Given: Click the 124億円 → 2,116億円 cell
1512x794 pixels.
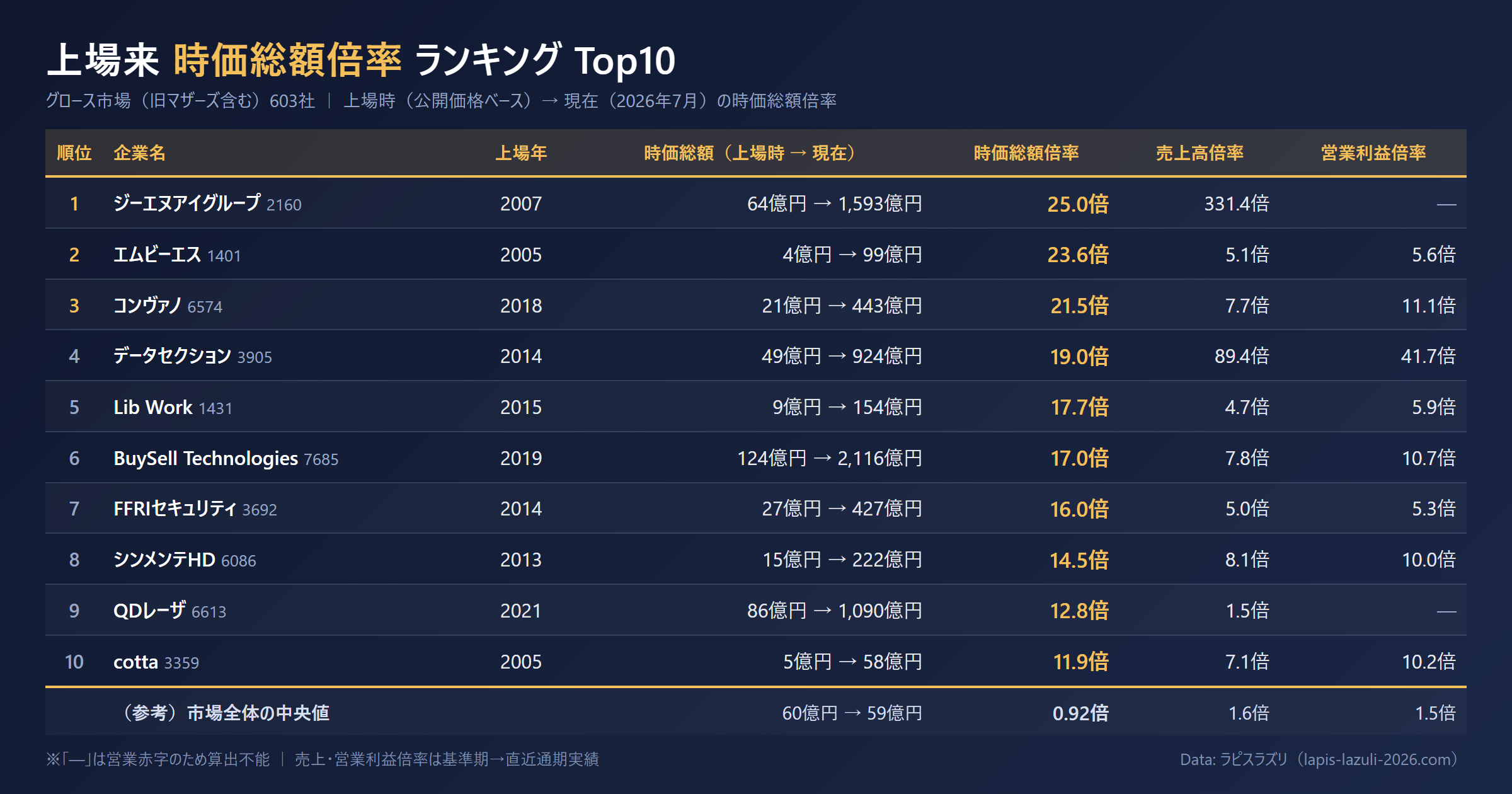Looking at the screenshot, I should coord(830,458).
